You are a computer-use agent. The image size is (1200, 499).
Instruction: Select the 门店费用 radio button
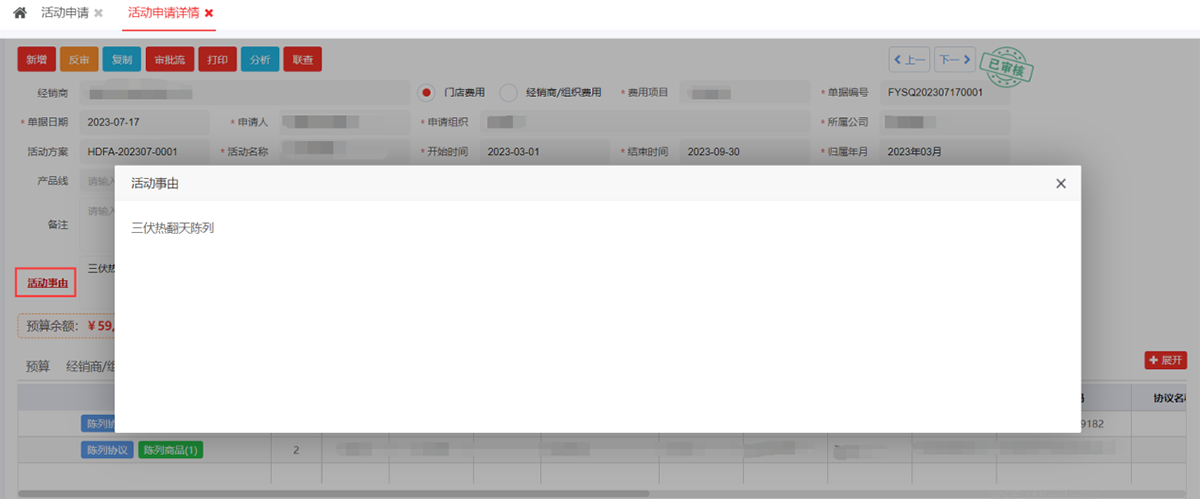point(427,92)
